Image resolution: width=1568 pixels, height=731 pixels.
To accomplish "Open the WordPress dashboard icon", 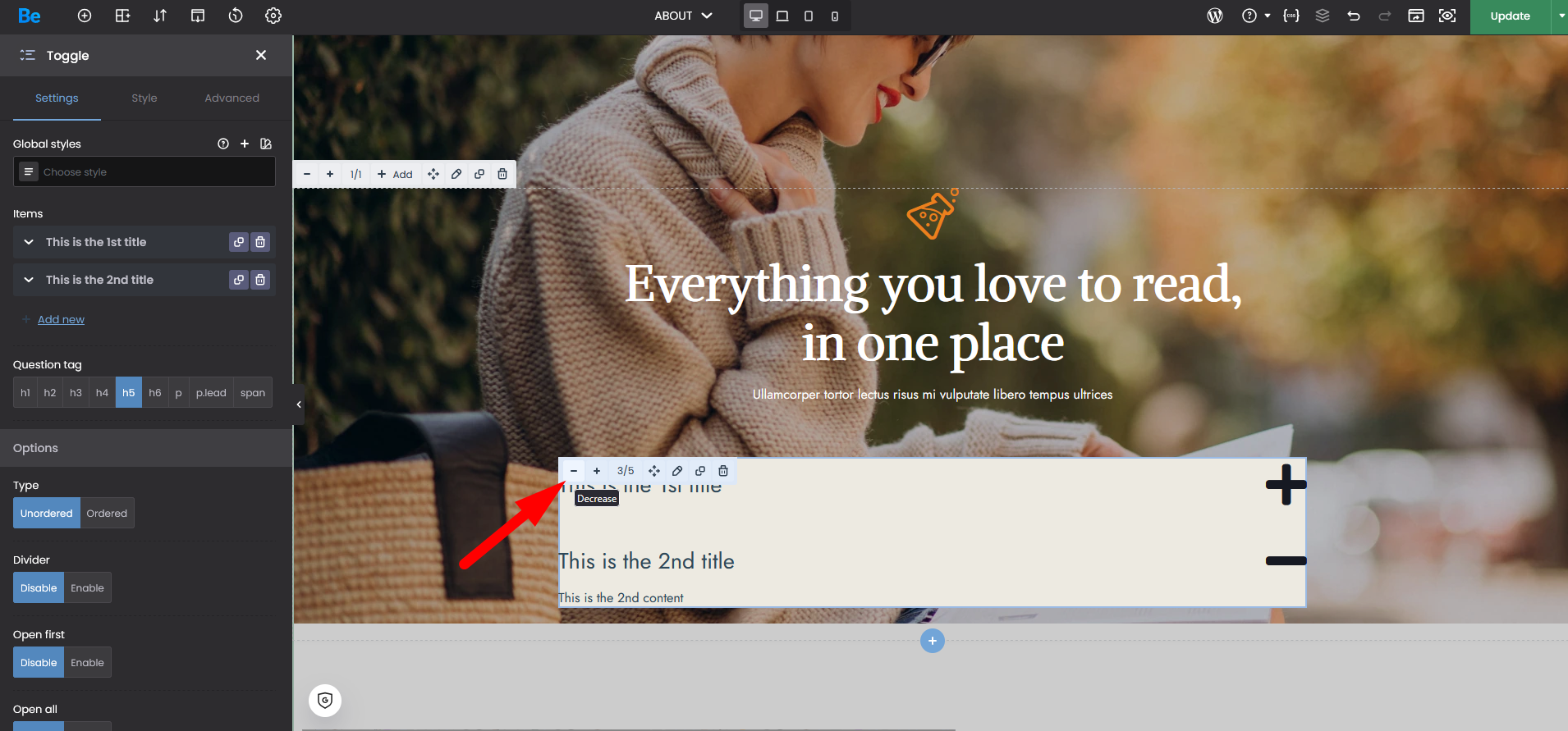I will click(1215, 16).
